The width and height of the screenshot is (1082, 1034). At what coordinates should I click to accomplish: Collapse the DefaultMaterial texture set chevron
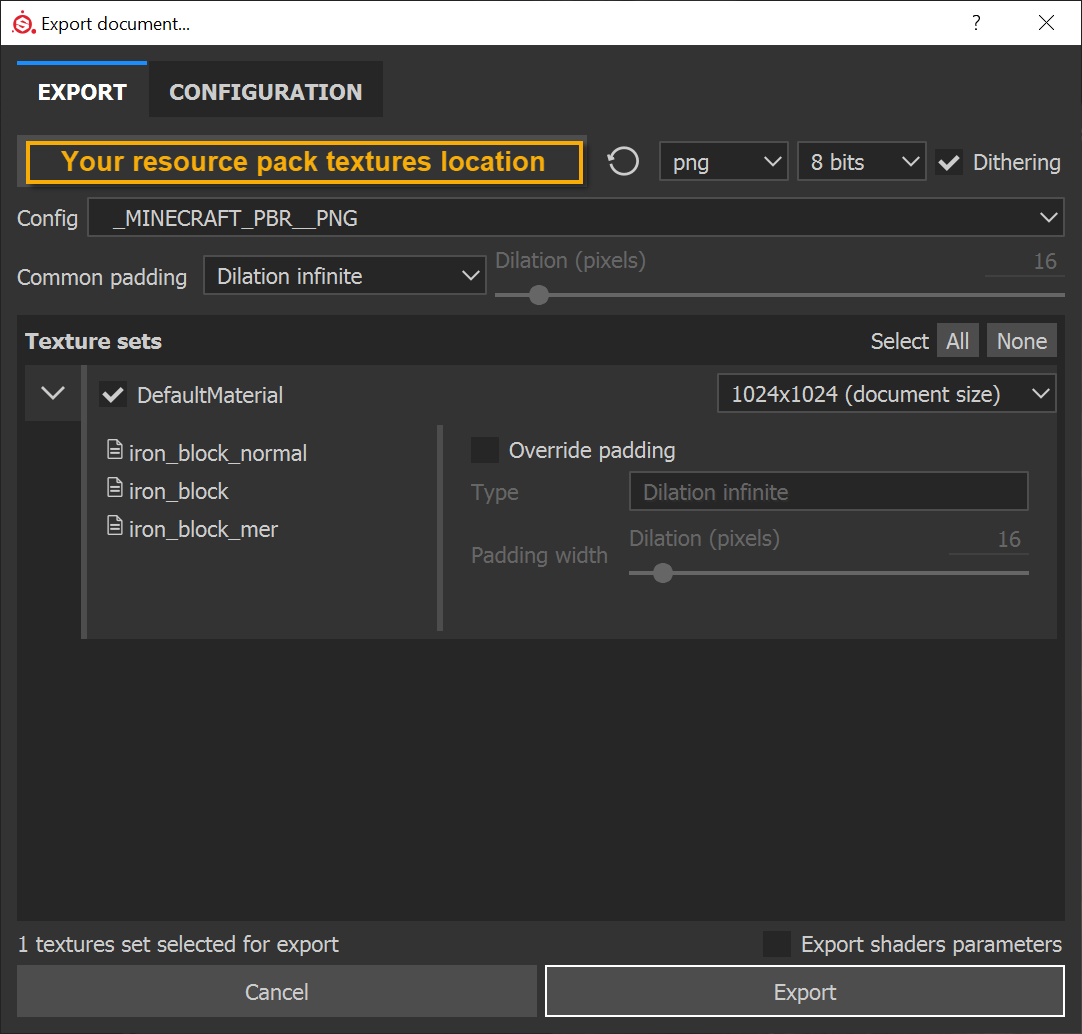tap(53, 393)
